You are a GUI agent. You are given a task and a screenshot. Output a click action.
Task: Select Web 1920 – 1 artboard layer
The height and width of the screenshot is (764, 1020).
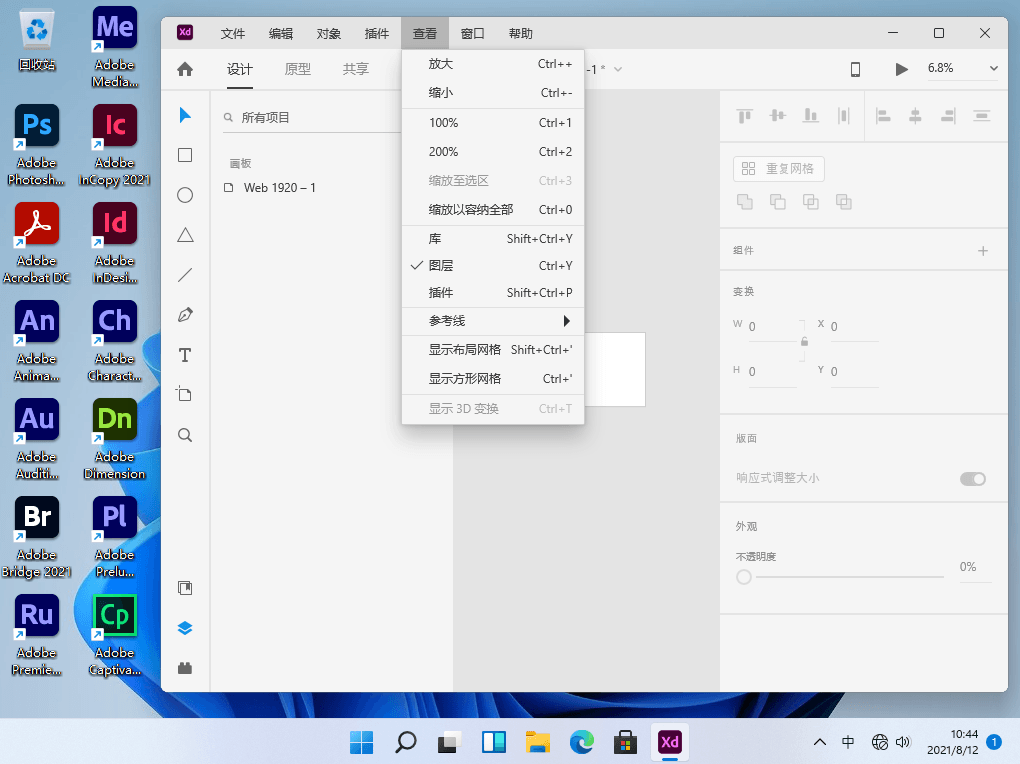(x=279, y=187)
